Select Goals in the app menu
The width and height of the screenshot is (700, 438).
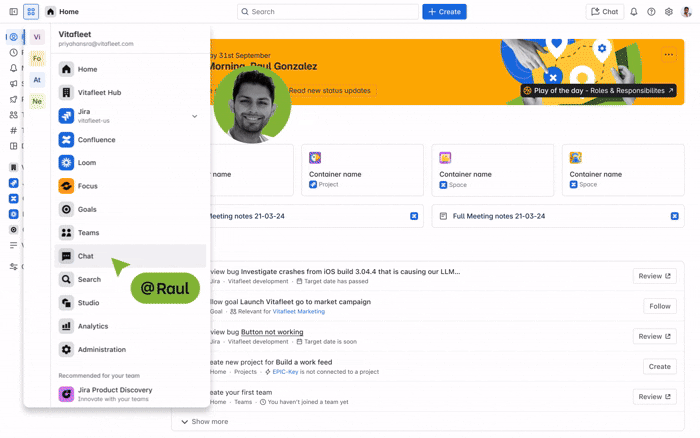click(87, 210)
